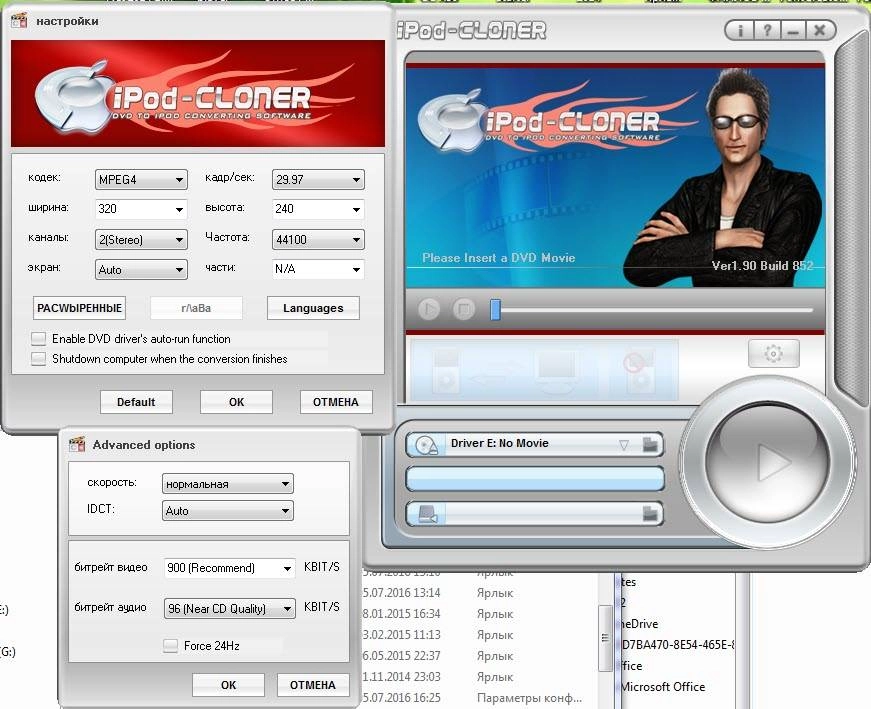Image resolution: width=871 pixels, height=709 pixels.
Task: Confirm Advanced options with its OK button
Action: (x=228, y=685)
